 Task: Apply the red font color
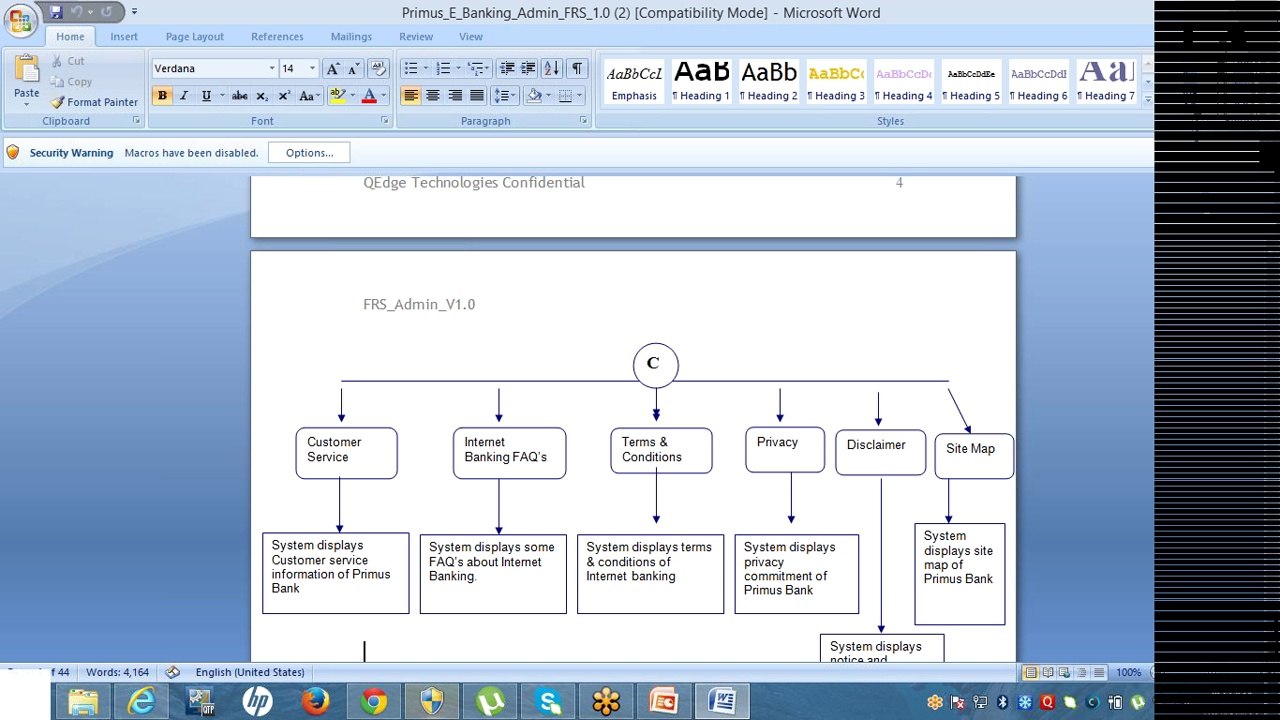point(368,95)
